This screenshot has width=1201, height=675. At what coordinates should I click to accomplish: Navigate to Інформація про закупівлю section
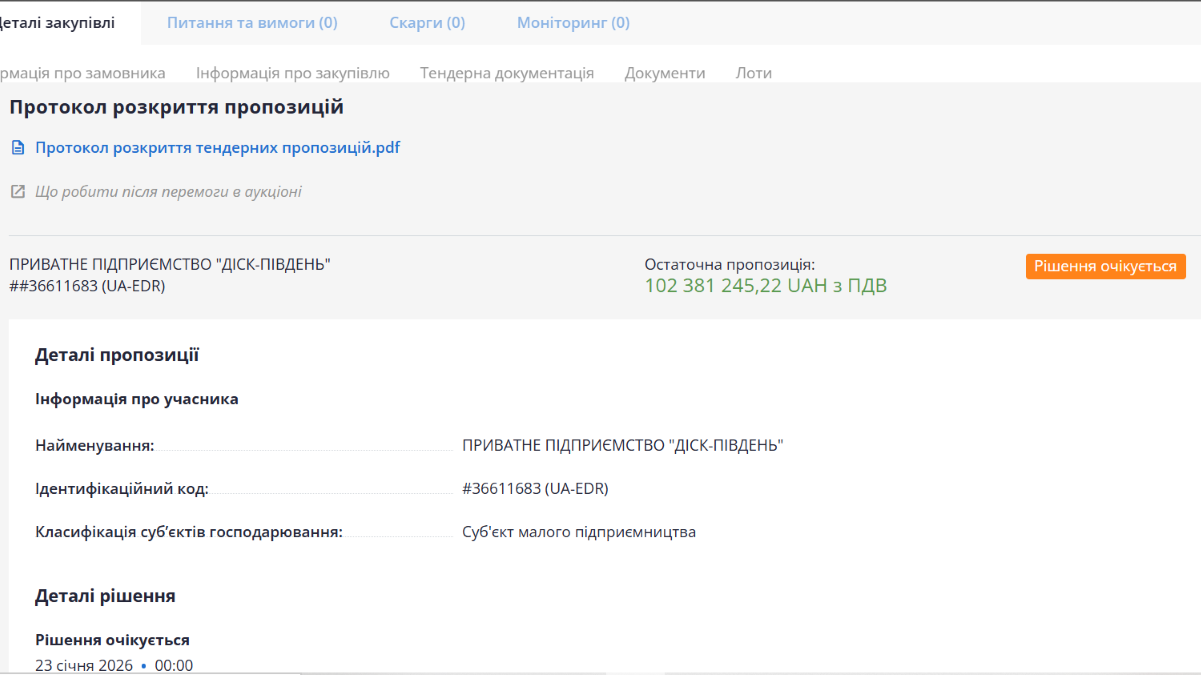click(x=292, y=73)
